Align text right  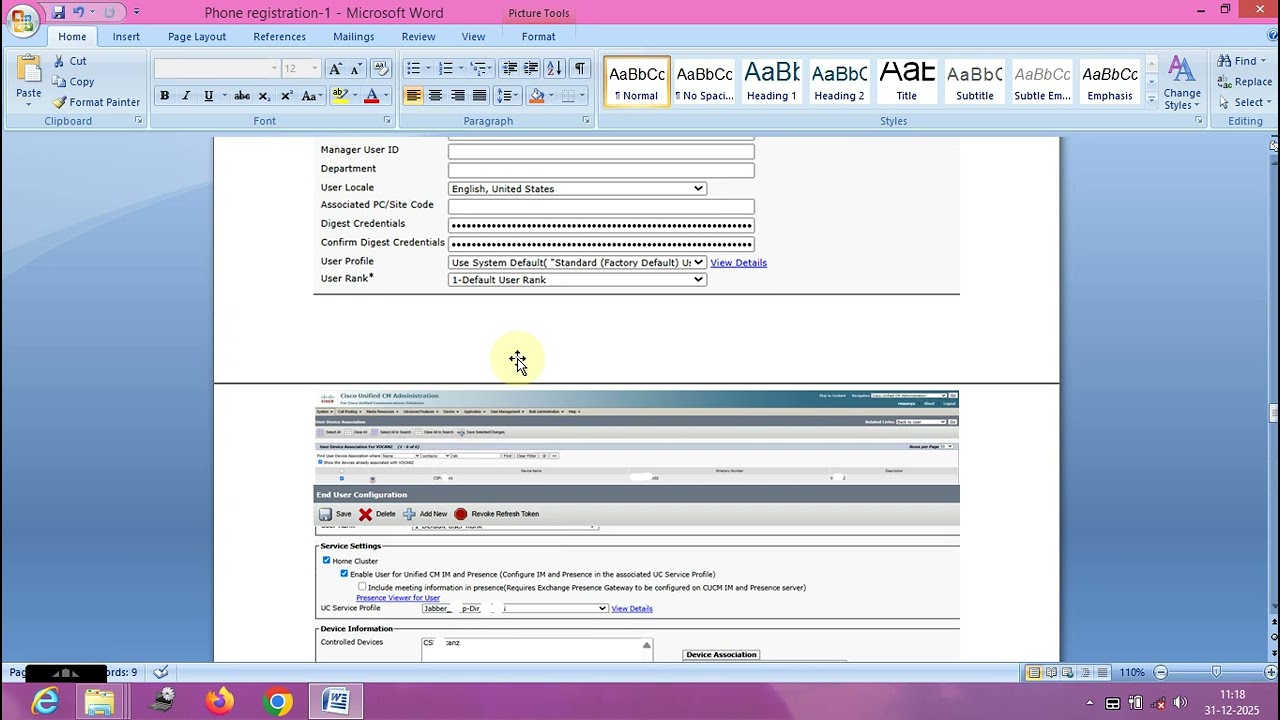[457, 96]
